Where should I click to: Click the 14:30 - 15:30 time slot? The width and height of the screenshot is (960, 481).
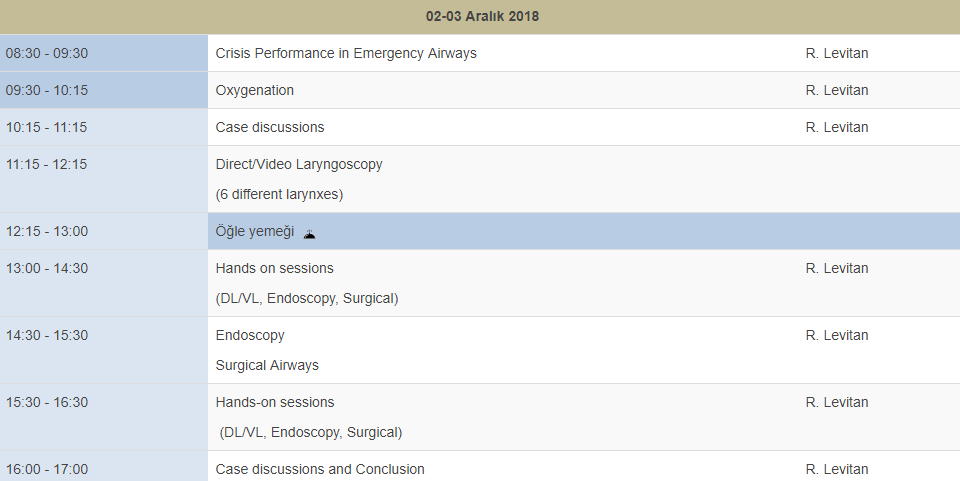(47, 335)
